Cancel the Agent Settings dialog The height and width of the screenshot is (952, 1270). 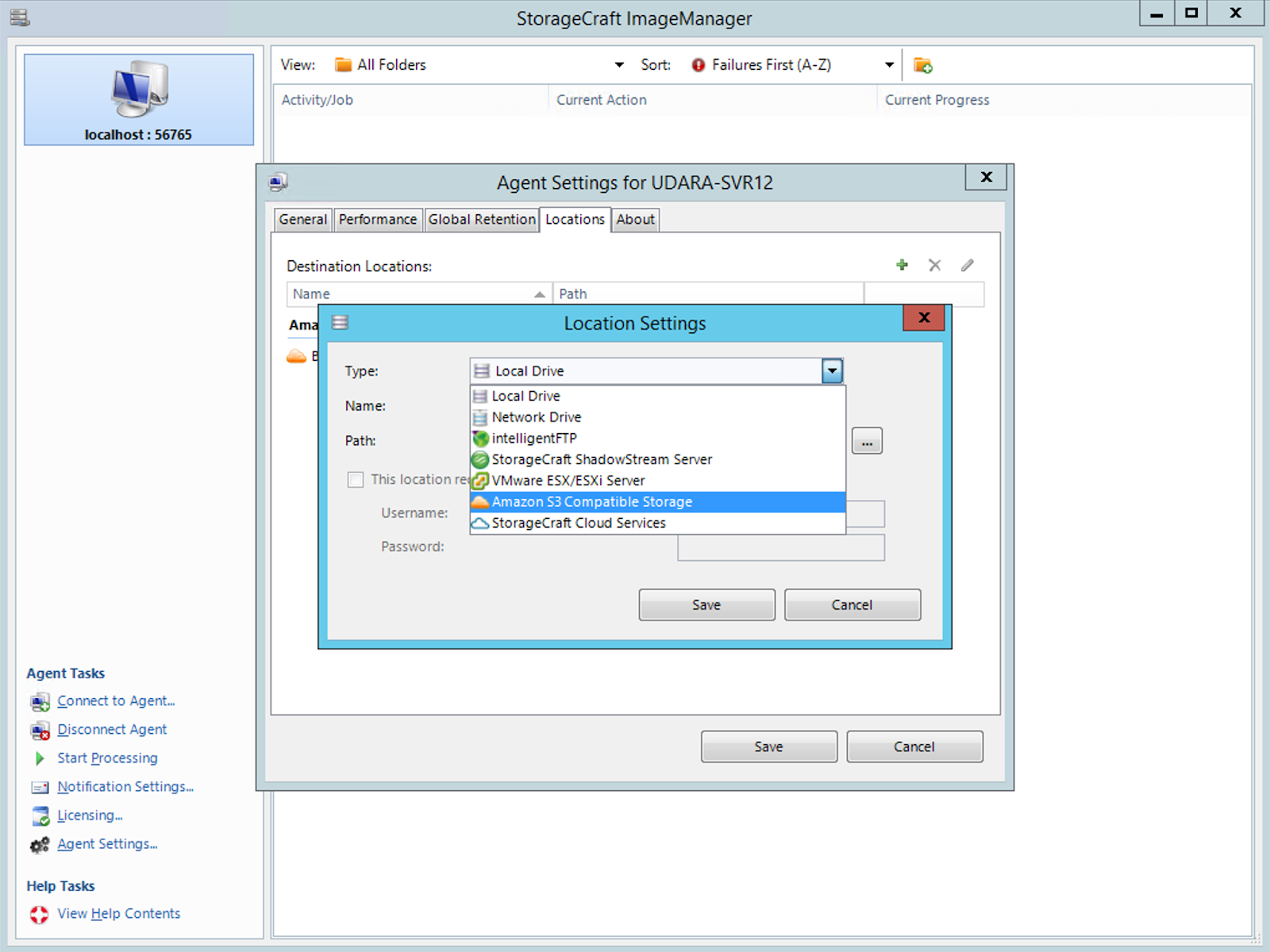pos(914,747)
